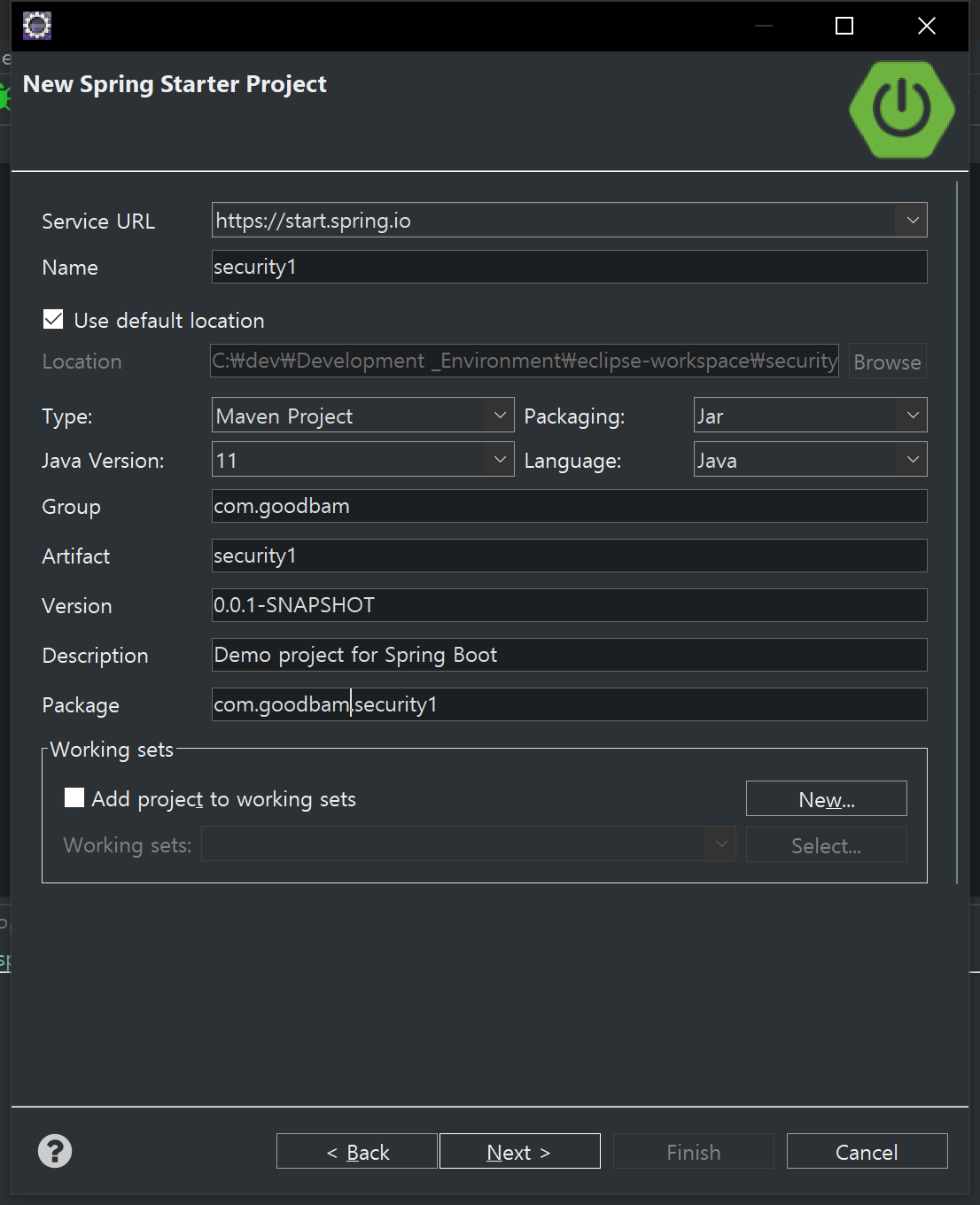Image resolution: width=980 pixels, height=1205 pixels.
Task: Click the Next > button
Action: click(x=520, y=1152)
